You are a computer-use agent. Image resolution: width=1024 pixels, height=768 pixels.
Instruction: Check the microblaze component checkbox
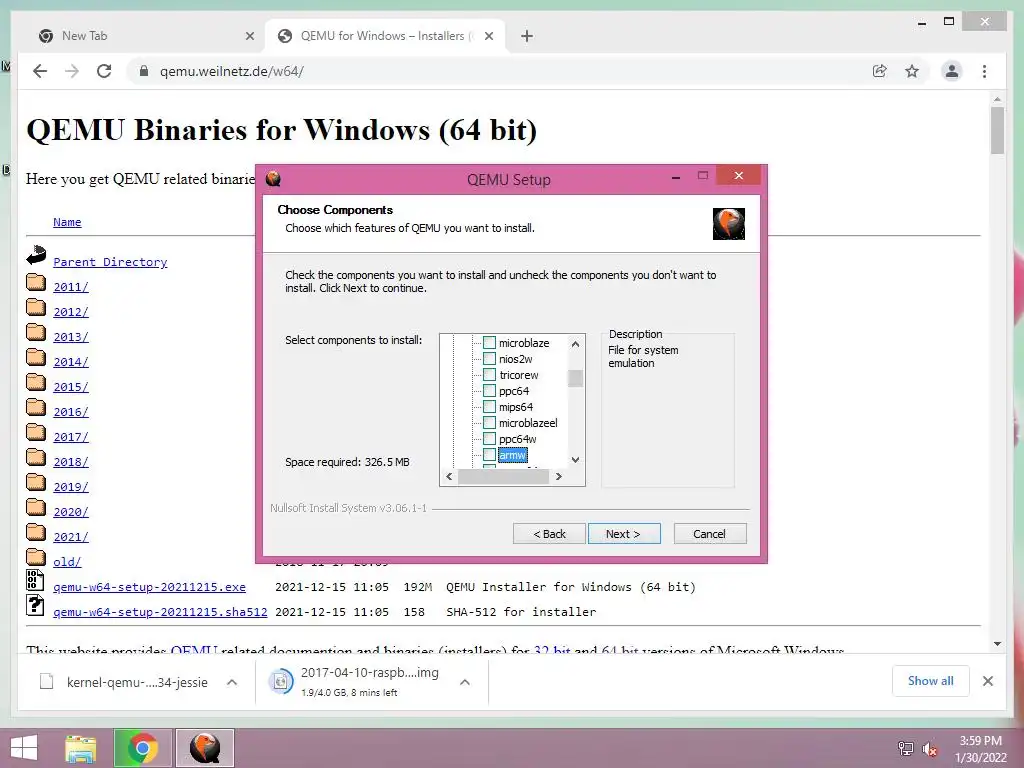(x=489, y=343)
